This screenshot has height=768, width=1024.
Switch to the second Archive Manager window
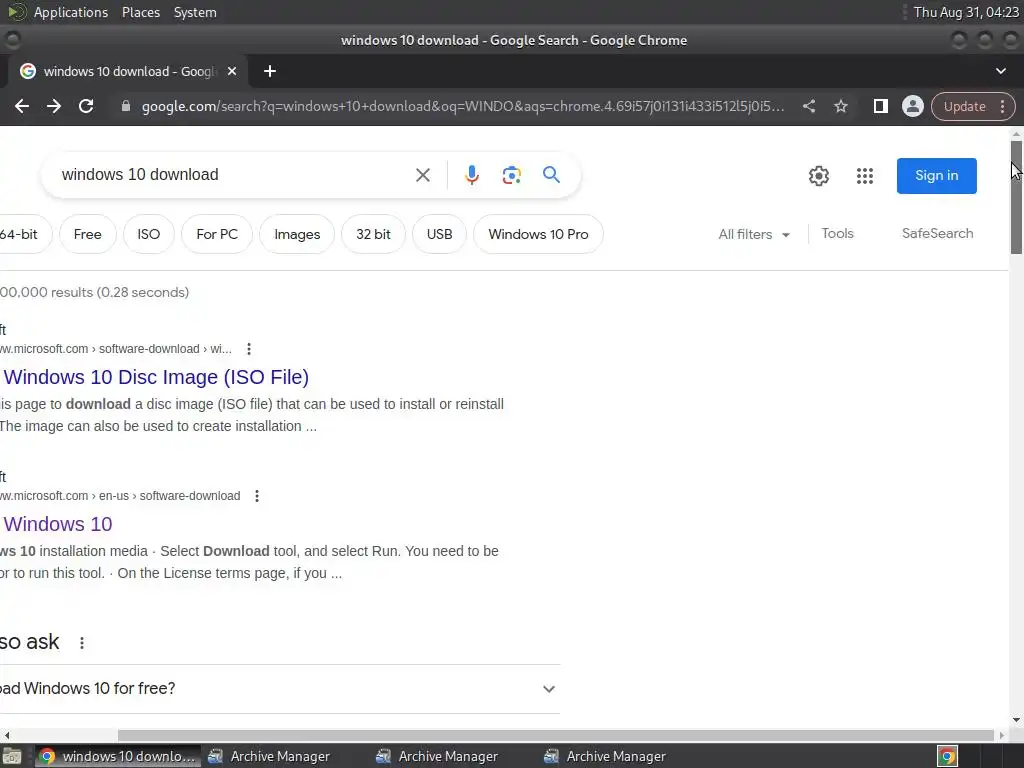[x=437, y=756]
